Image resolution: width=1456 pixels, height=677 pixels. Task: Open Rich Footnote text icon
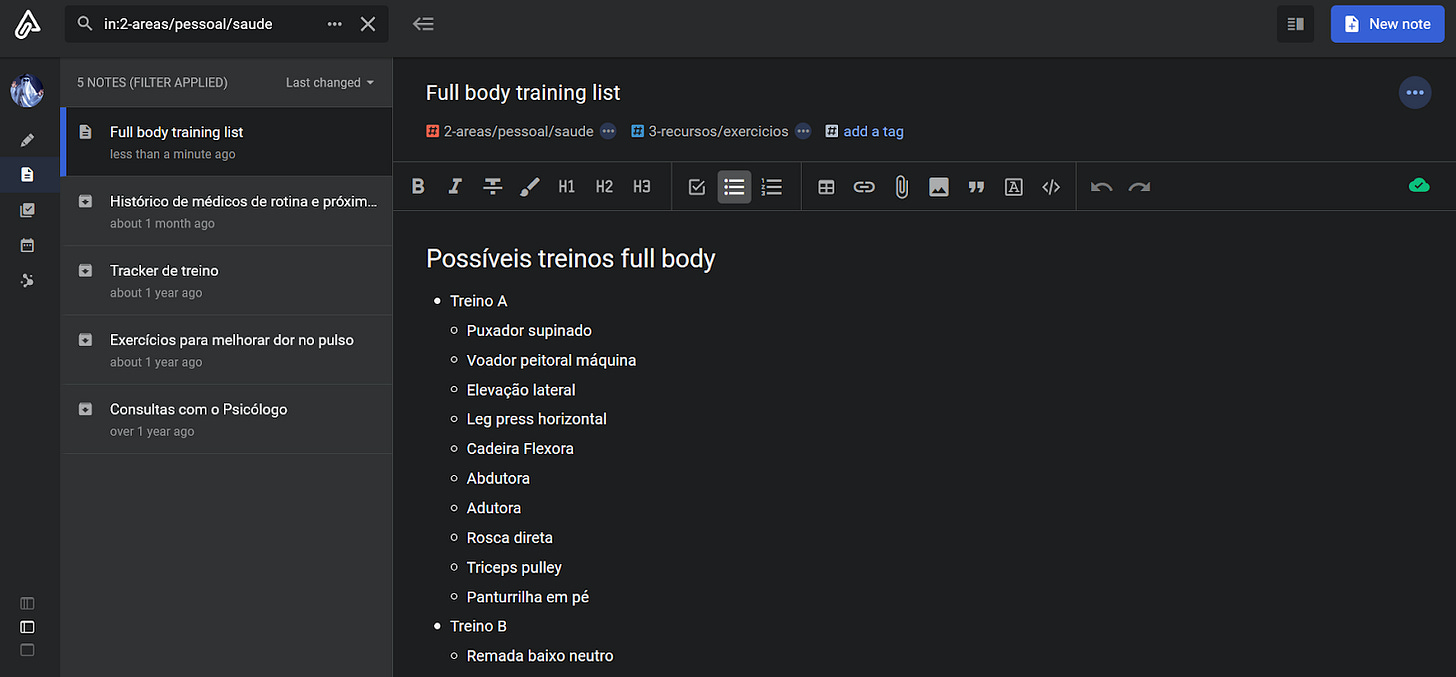click(x=1013, y=186)
